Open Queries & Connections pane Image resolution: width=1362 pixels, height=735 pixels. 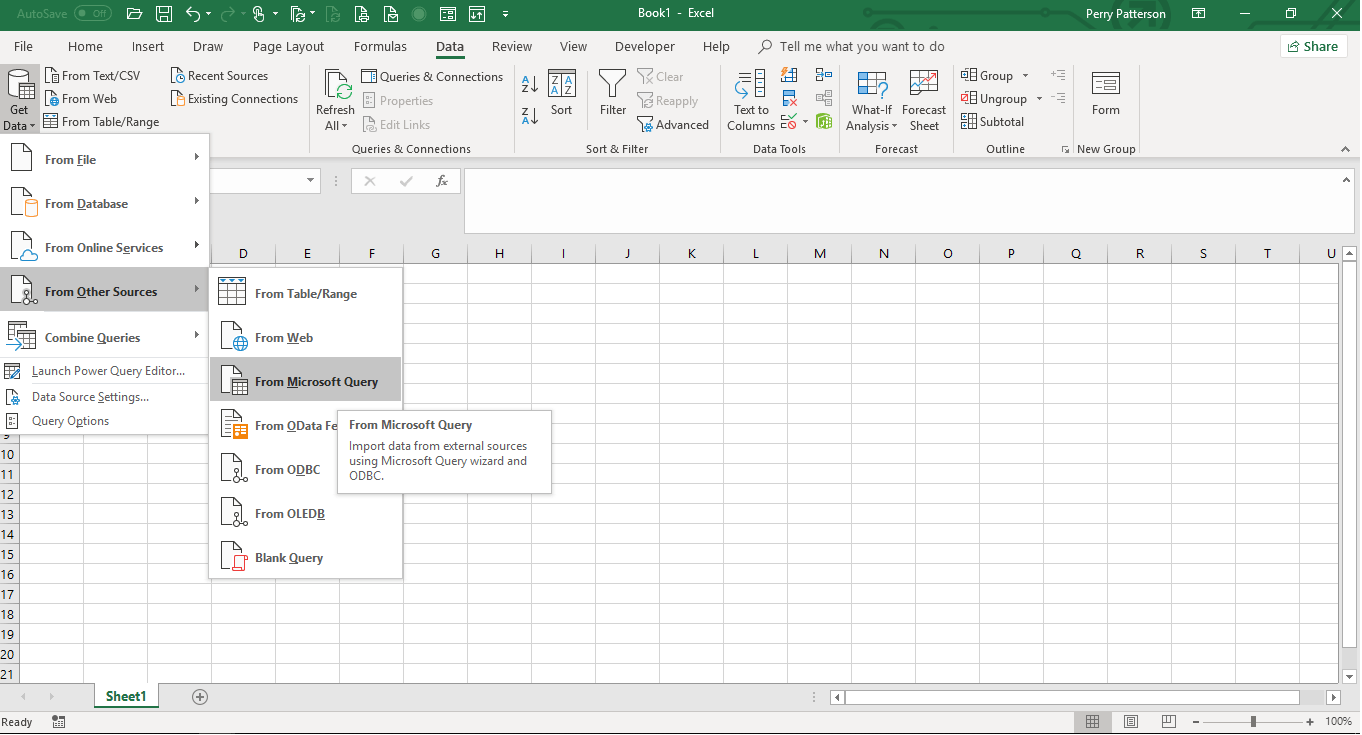pos(432,77)
